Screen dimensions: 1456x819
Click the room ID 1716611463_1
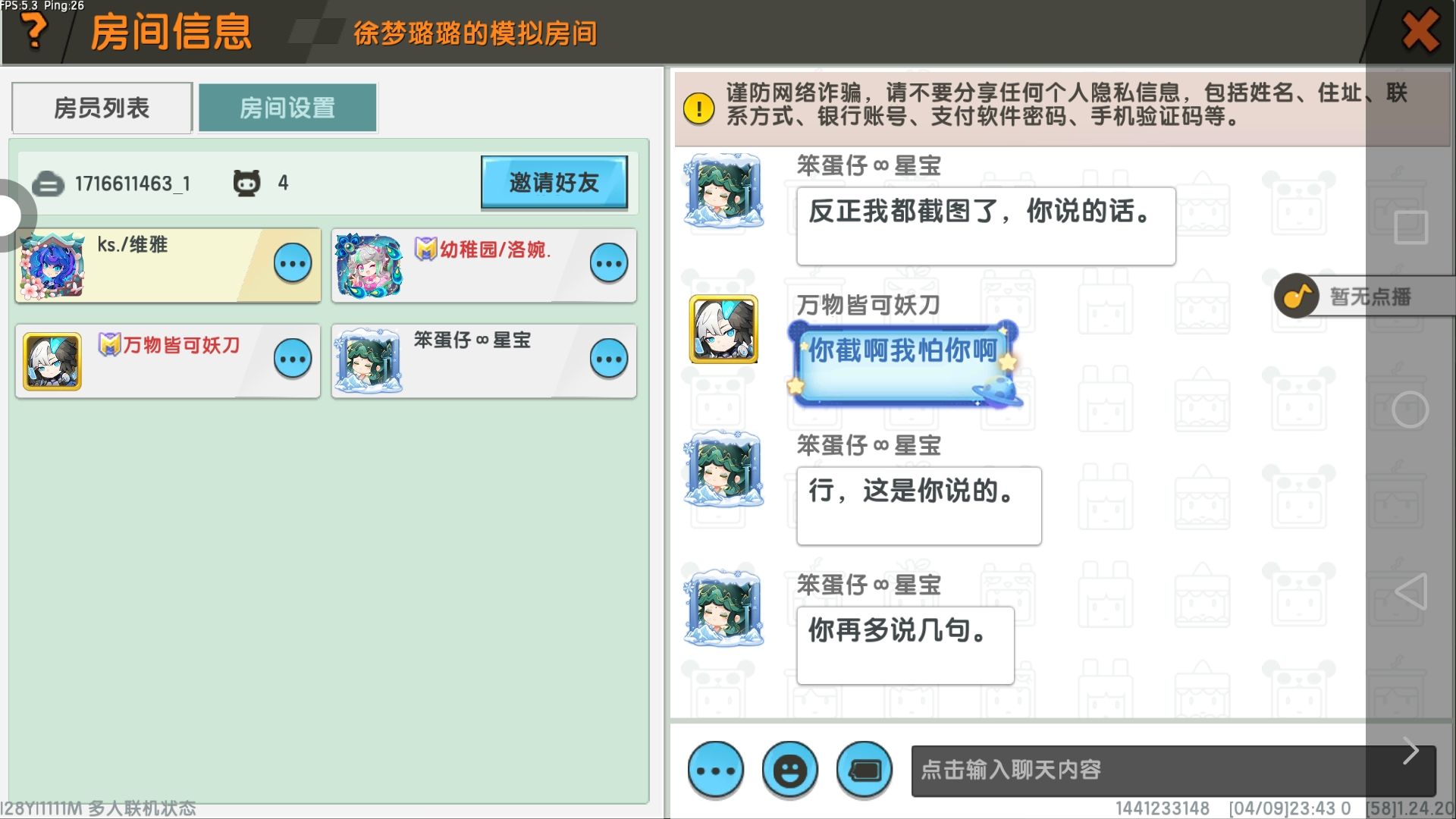[x=133, y=184]
